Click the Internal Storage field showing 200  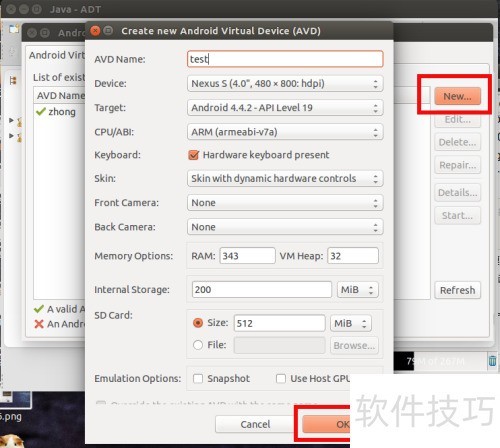tap(262, 289)
